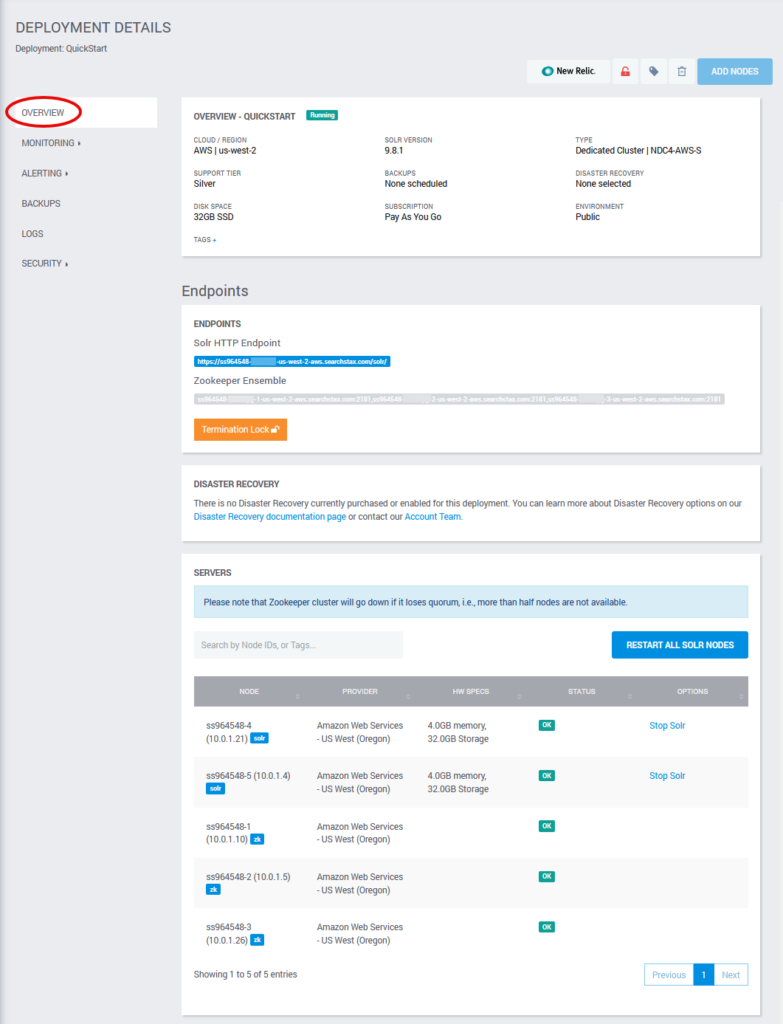Open the Logs sidebar item
Screen dimensions: 783x1024
[x=32, y=234]
